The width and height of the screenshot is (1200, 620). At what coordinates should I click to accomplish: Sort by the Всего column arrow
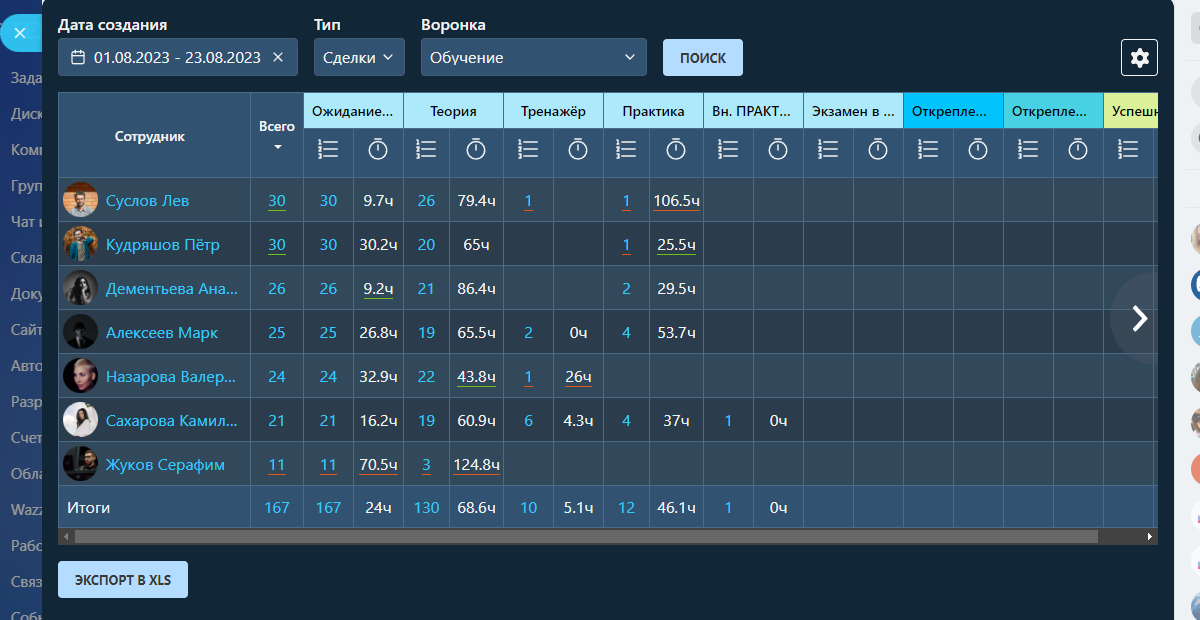point(277,147)
